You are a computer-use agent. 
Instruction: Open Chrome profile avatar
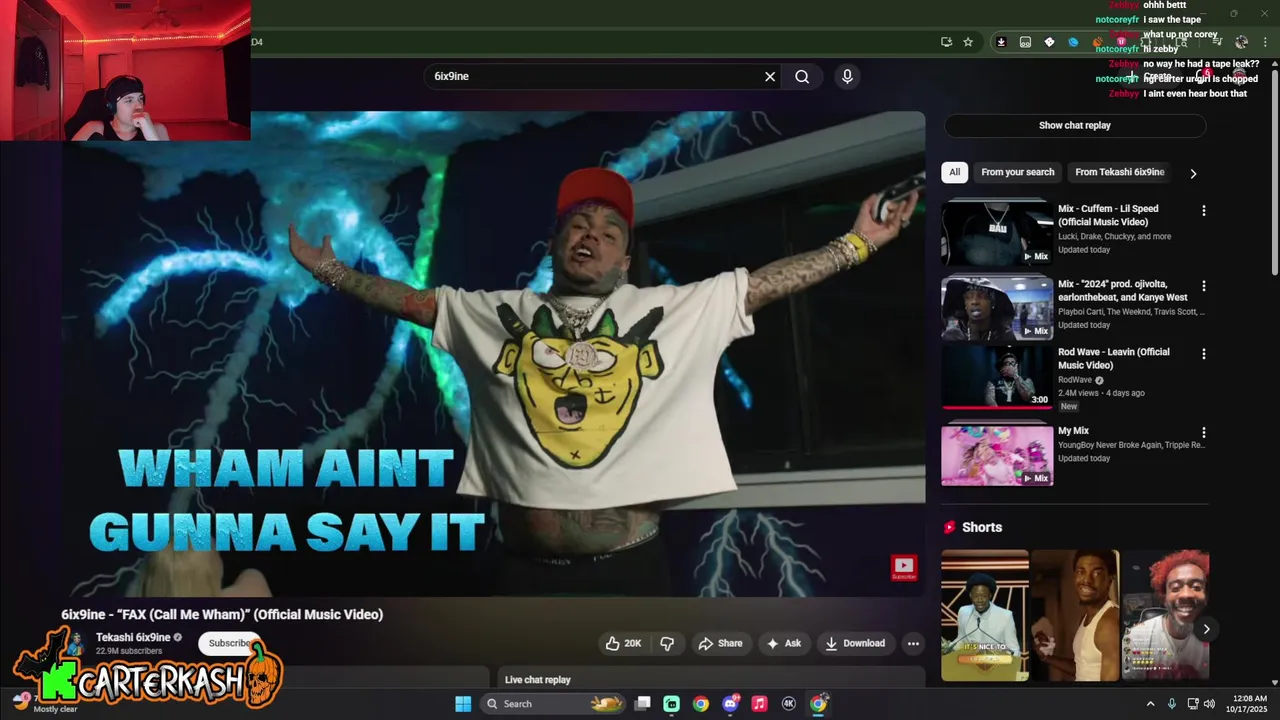1241,42
